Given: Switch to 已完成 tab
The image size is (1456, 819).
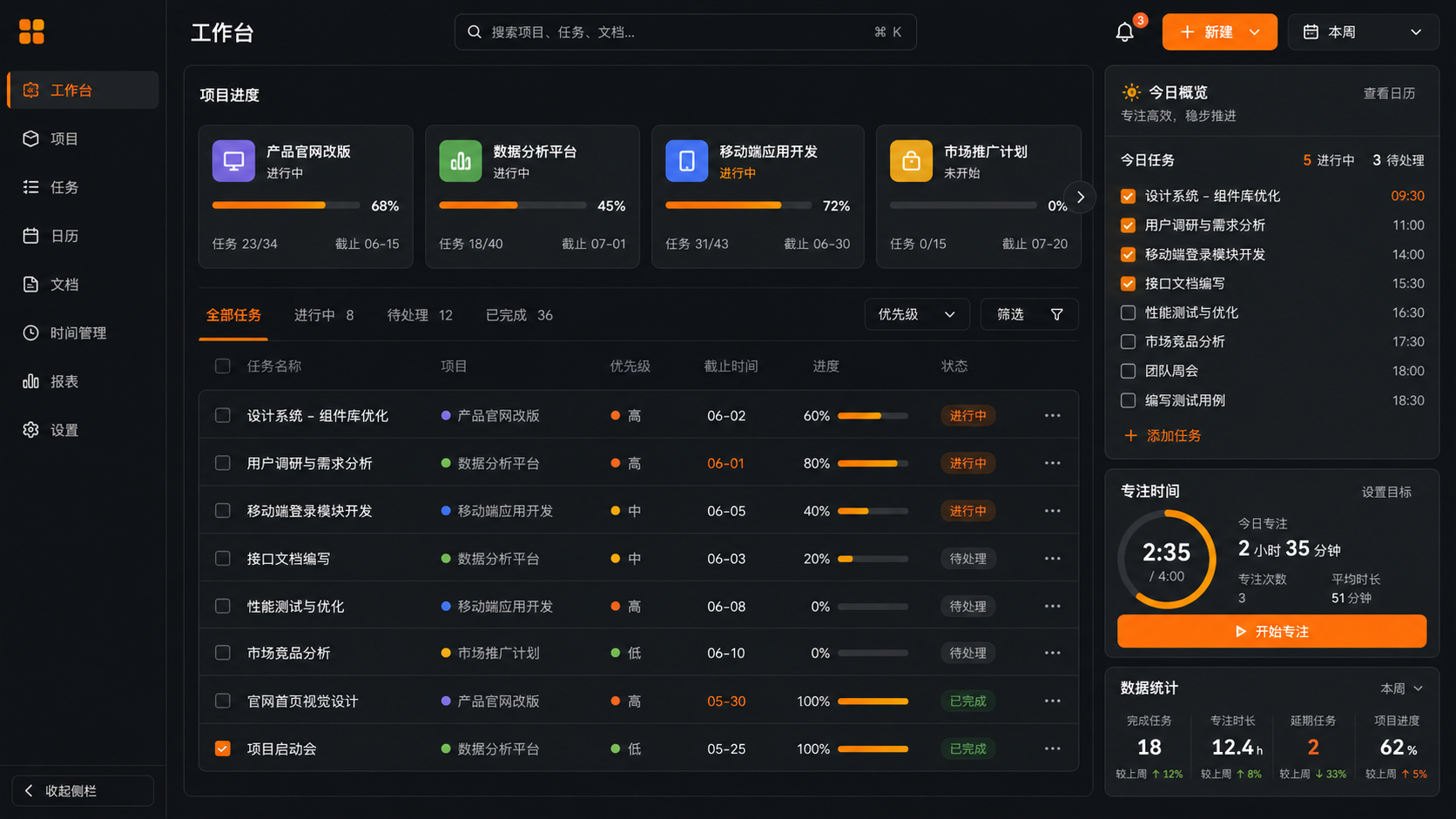Looking at the screenshot, I should [x=519, y=315].
